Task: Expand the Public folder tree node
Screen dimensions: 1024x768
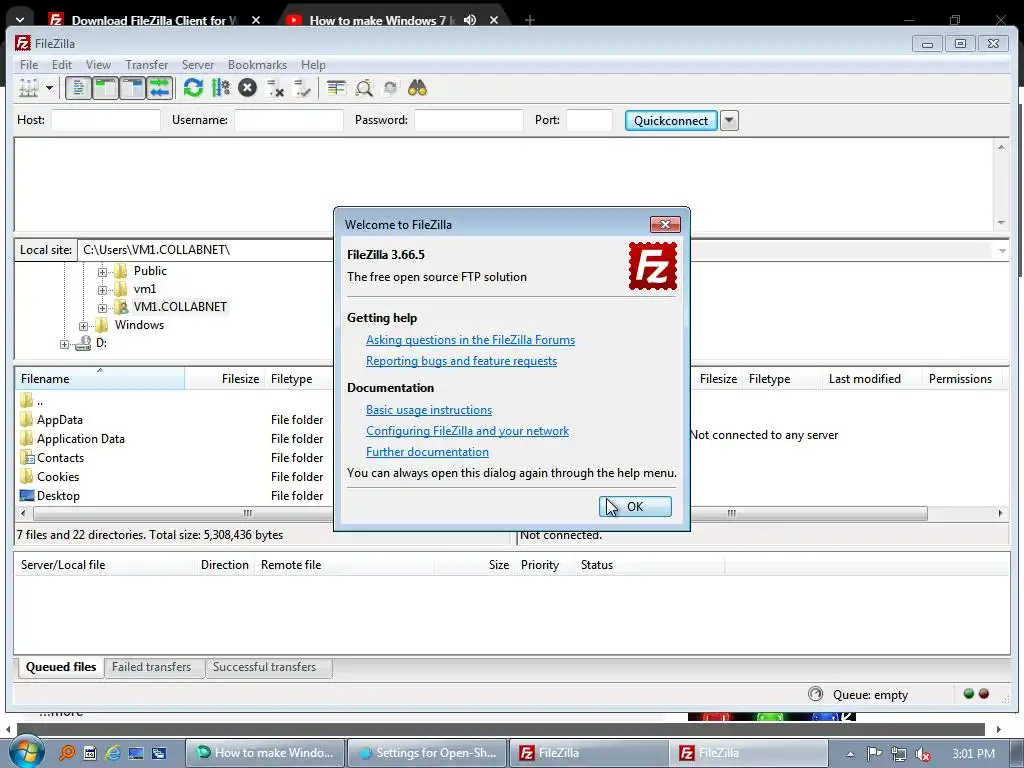Action: pos(102,272)
